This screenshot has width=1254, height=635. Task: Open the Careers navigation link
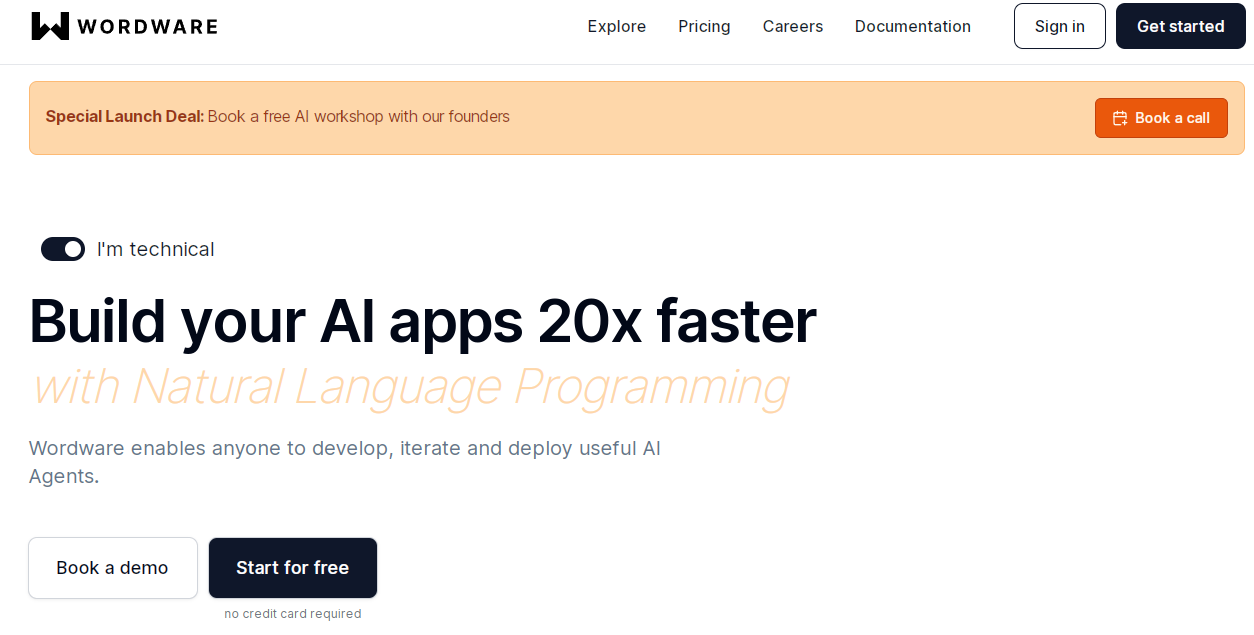(792, 26)
